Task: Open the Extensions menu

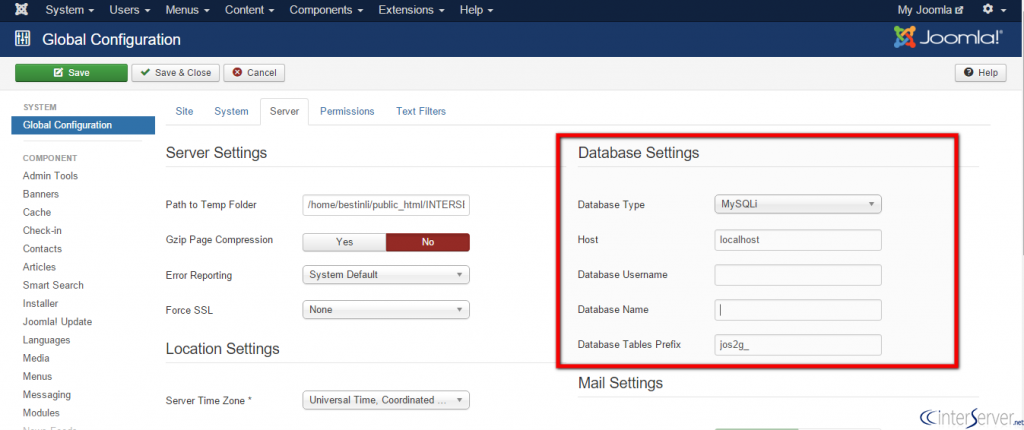Action: coord(411,10)
